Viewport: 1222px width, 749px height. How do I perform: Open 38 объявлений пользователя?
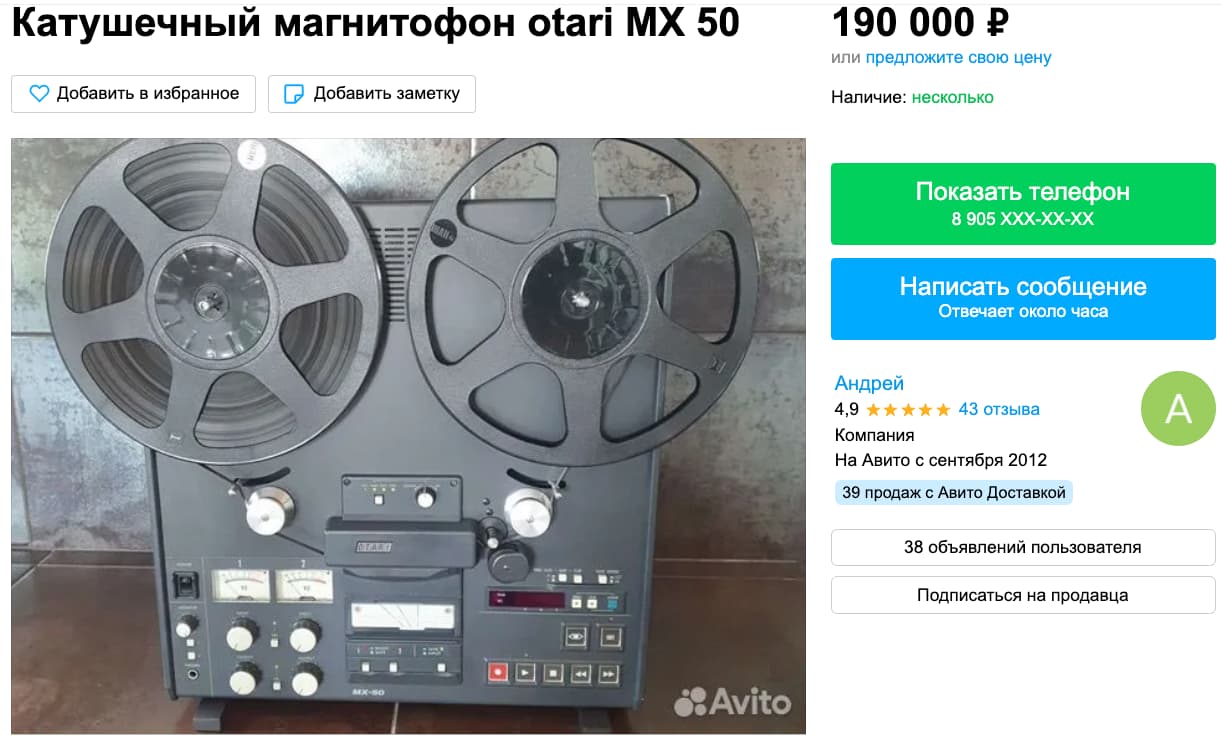(1023, 547)
